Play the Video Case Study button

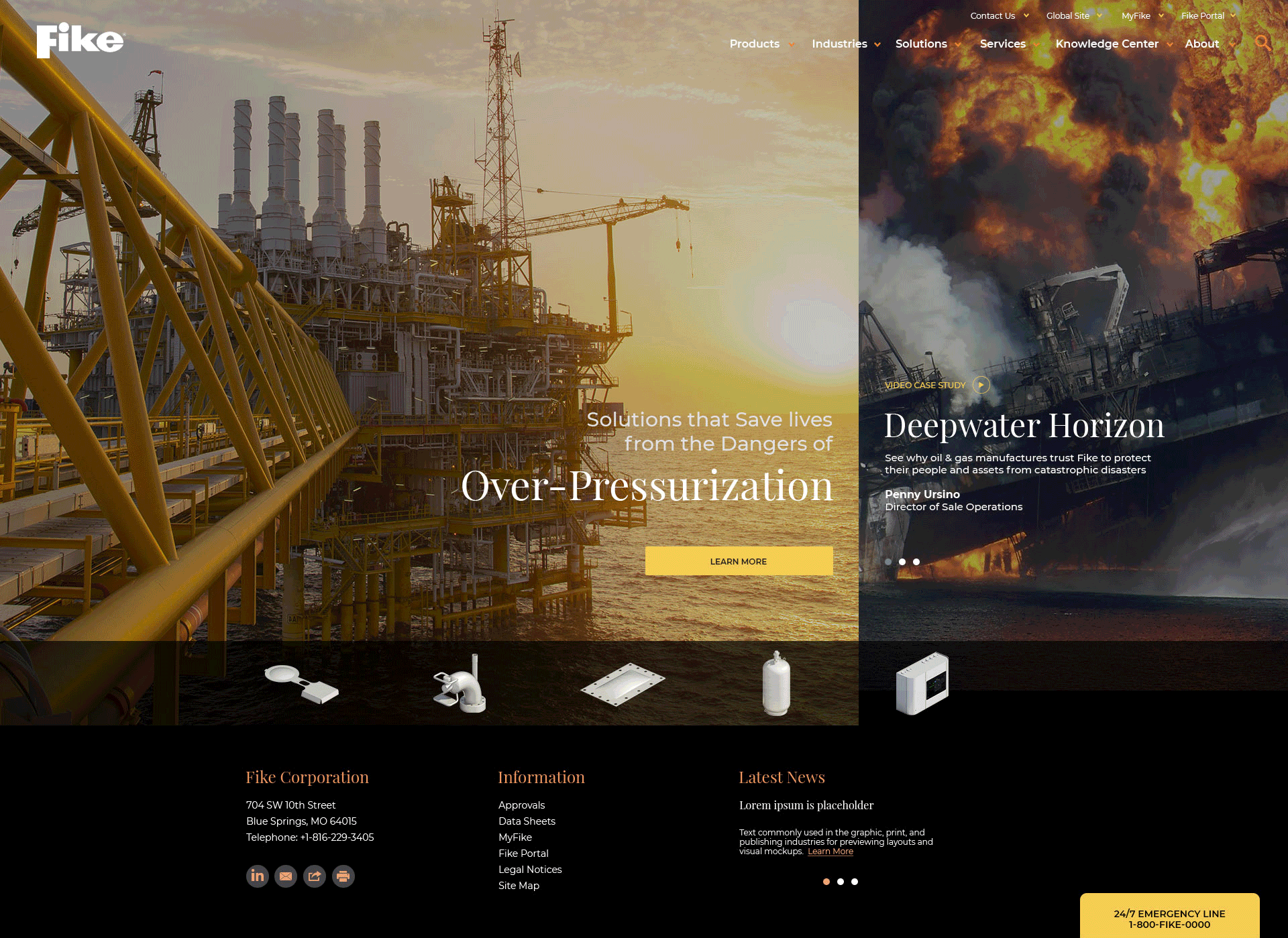tap(981, 385)
